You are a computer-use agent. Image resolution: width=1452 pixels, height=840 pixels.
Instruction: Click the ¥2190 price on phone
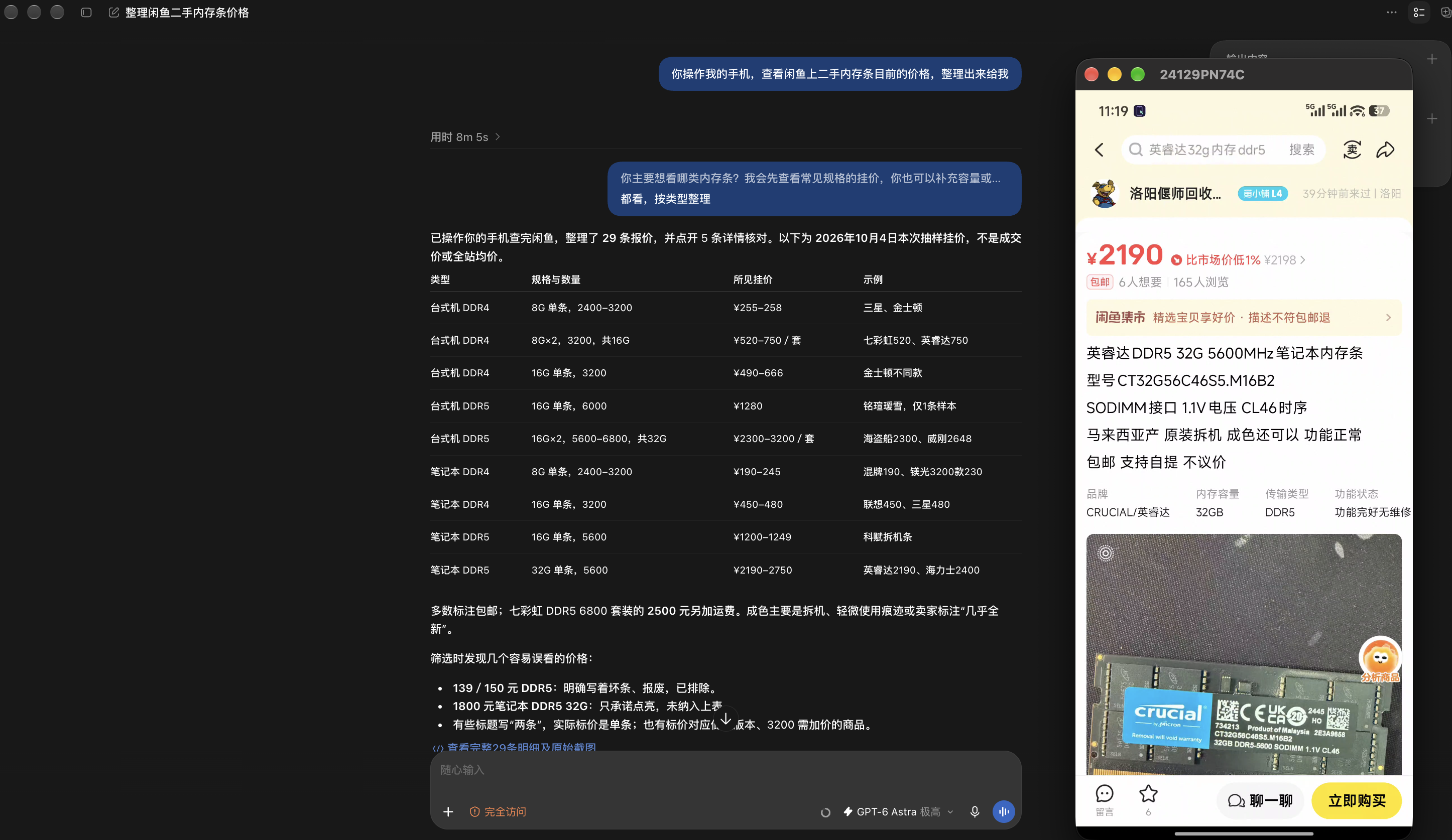1124,255
